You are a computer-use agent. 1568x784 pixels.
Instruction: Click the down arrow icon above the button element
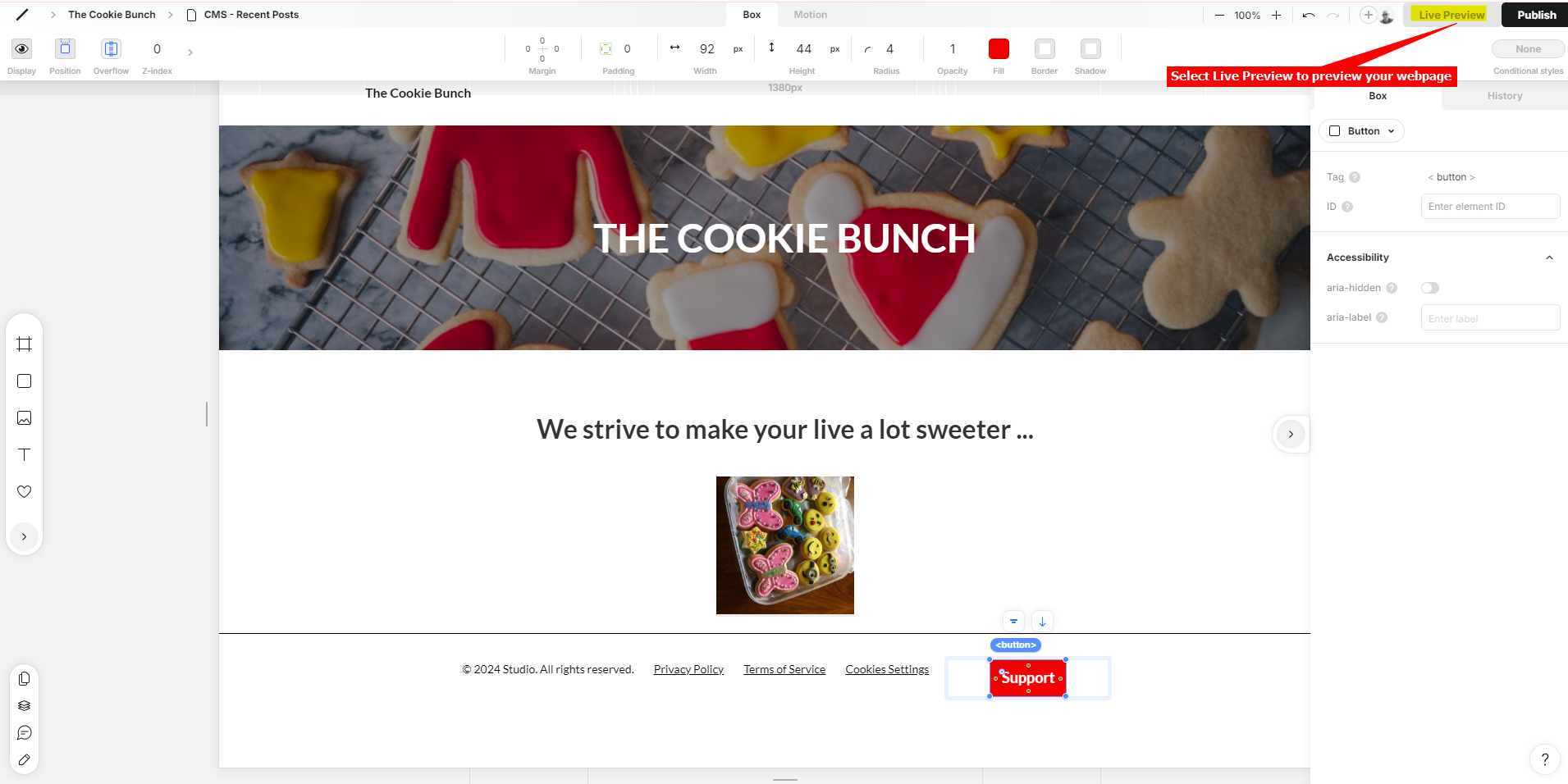1042,622
